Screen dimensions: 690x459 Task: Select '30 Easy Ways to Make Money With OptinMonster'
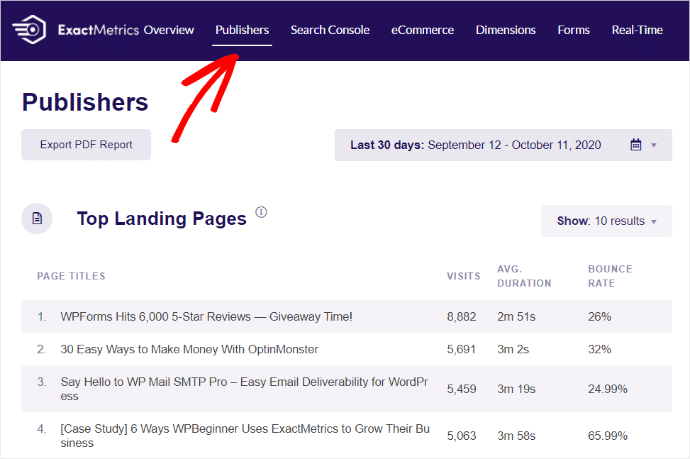[x=189, y=349]
